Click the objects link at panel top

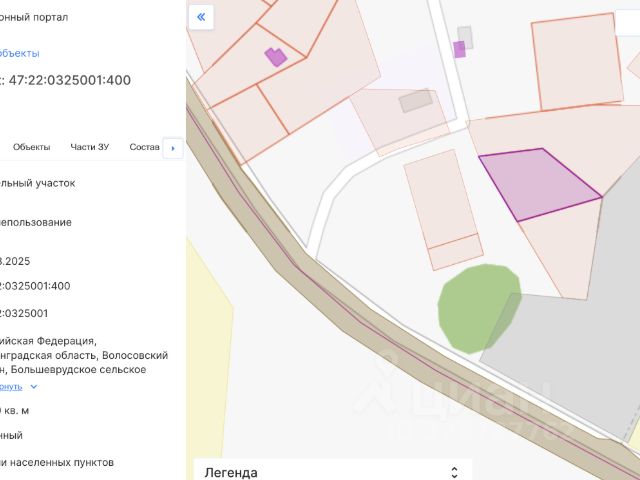click(x=20, y=53)
